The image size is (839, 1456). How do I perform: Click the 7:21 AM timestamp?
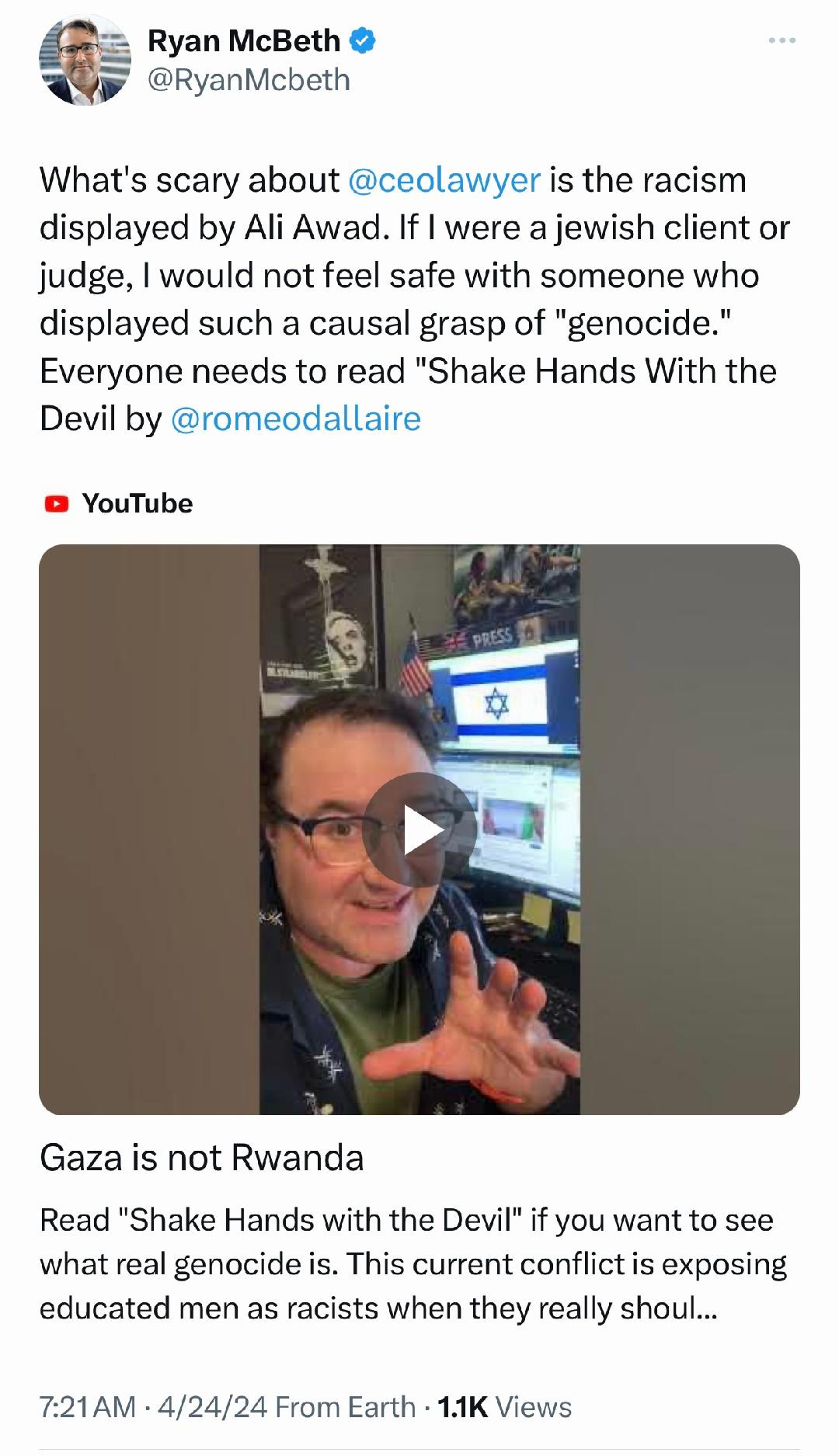pyautogui.click(x=88, y=1407)
